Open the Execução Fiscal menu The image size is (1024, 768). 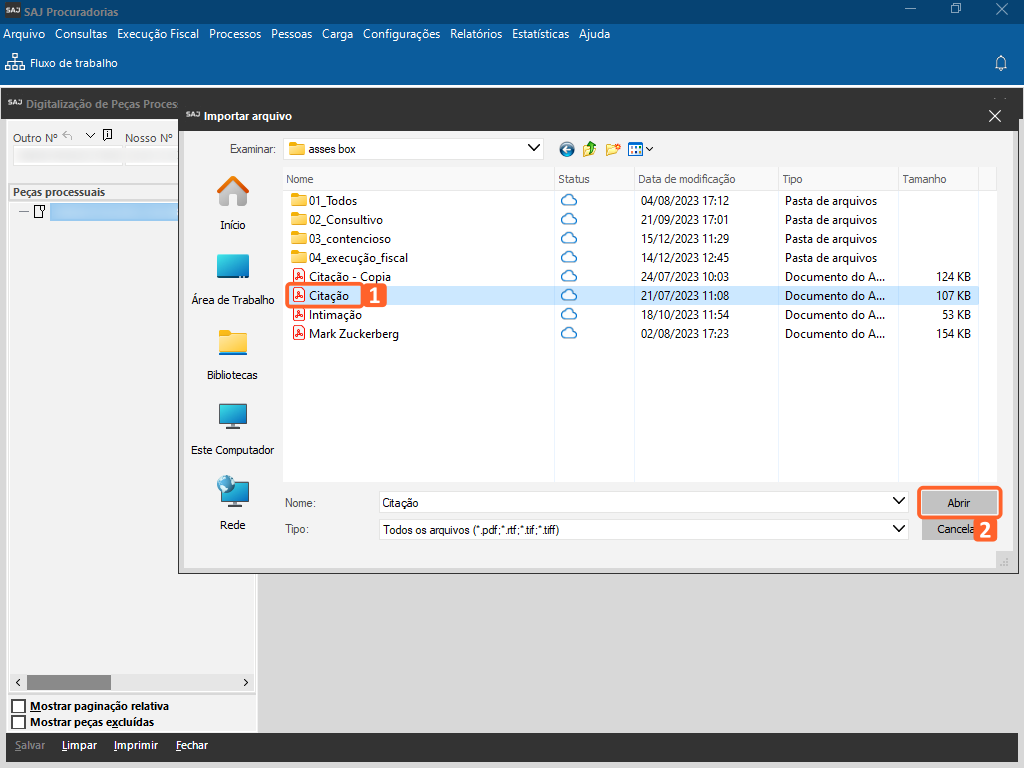[x=158, y=34]
